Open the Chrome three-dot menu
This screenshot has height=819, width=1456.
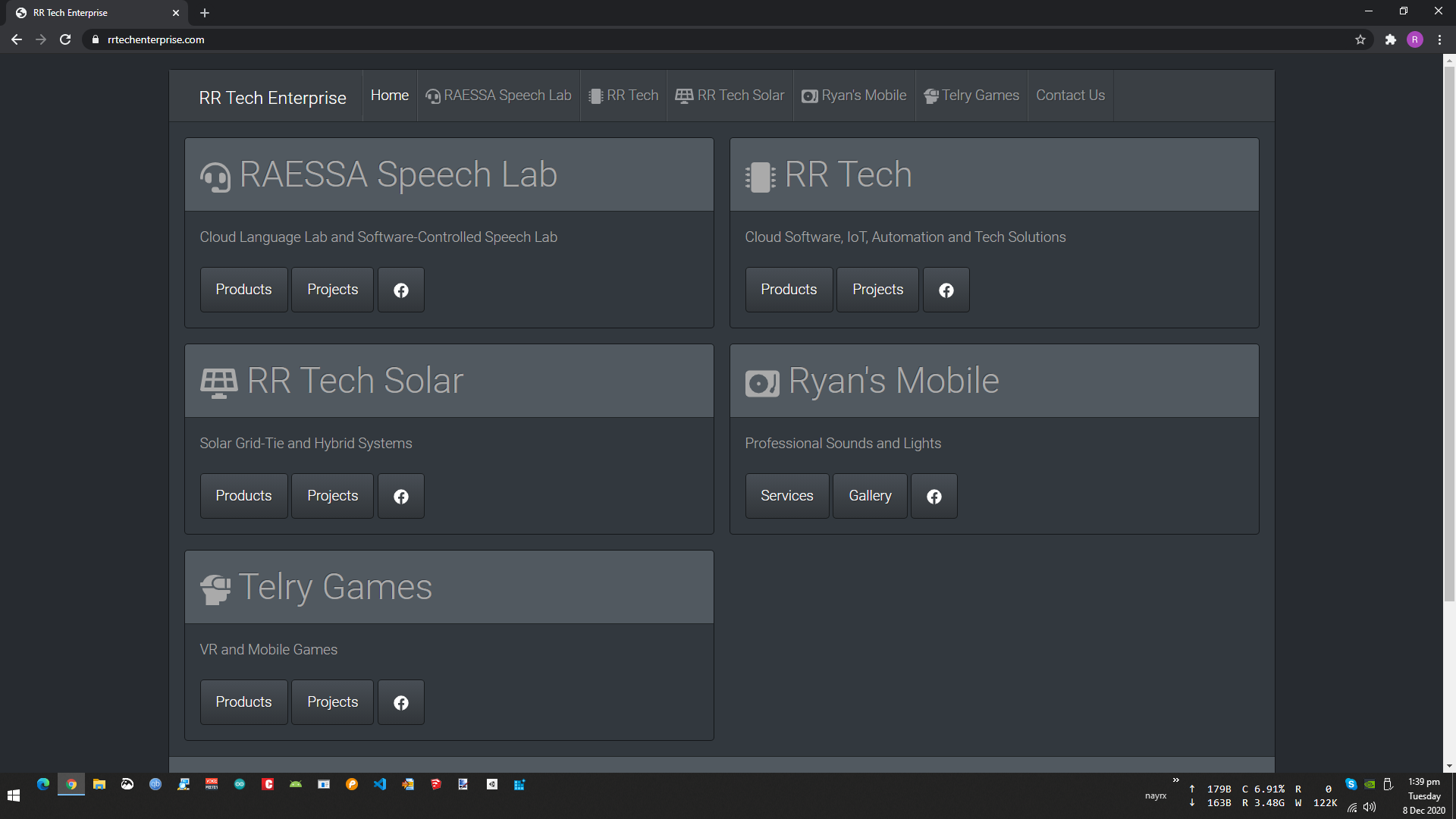[1439, 39]
